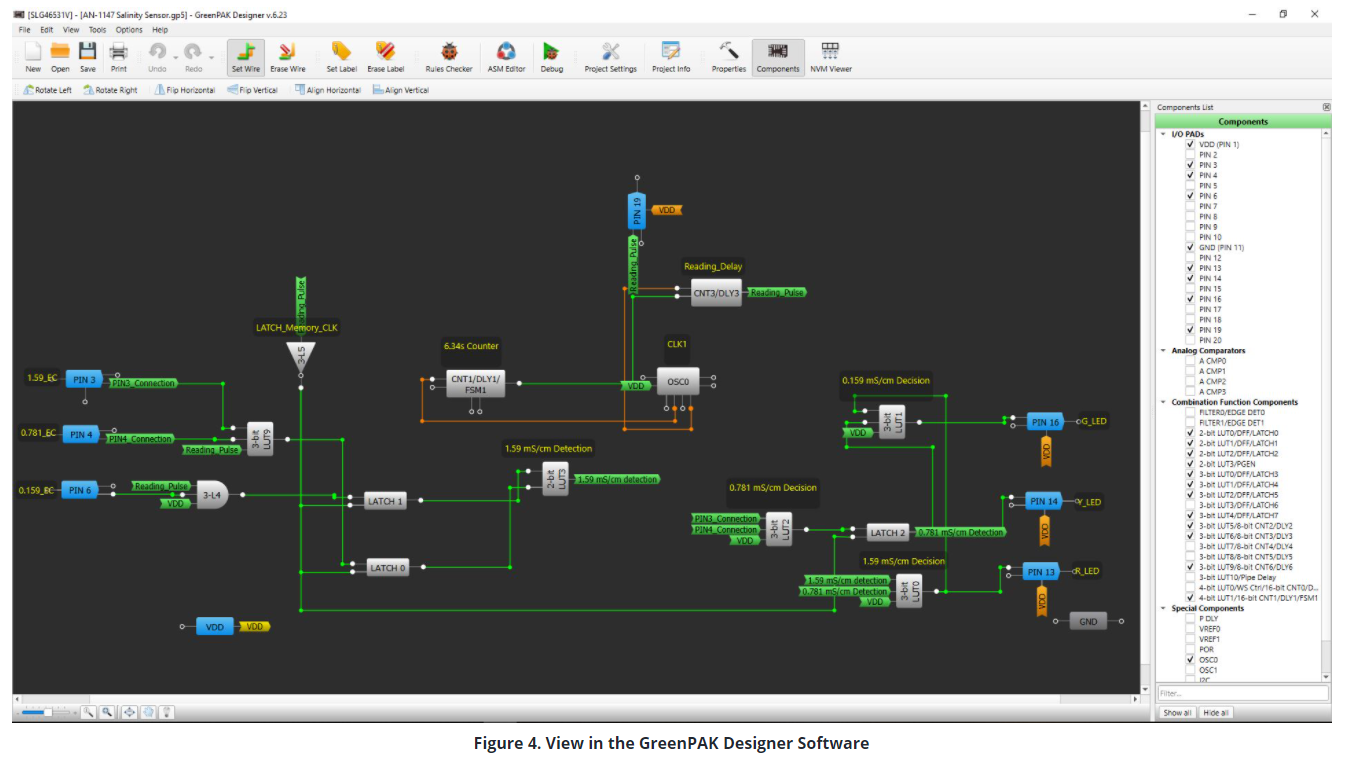Click the zoom out magnifier icon
This screenshot has width=1345, height=761.
(x=88, y=712)
